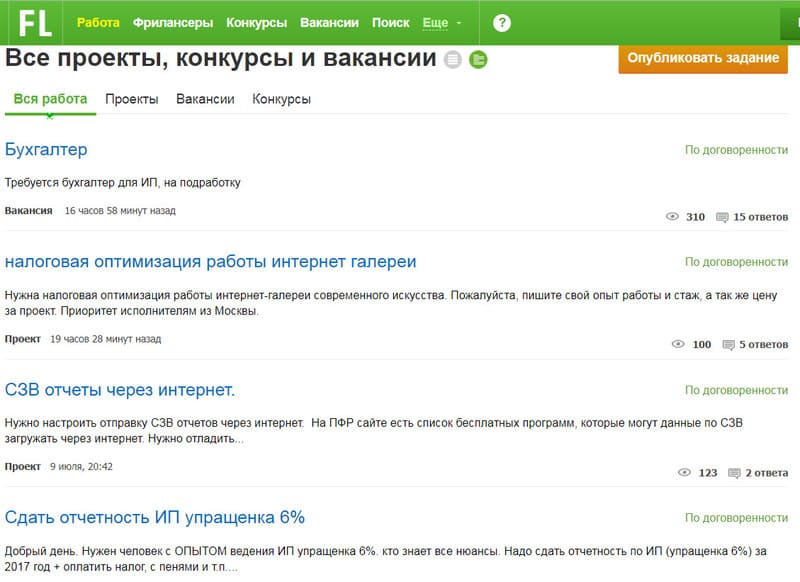800x582 pixels.
Task: Click the green list view icon
Action: [x=479, y=60]
